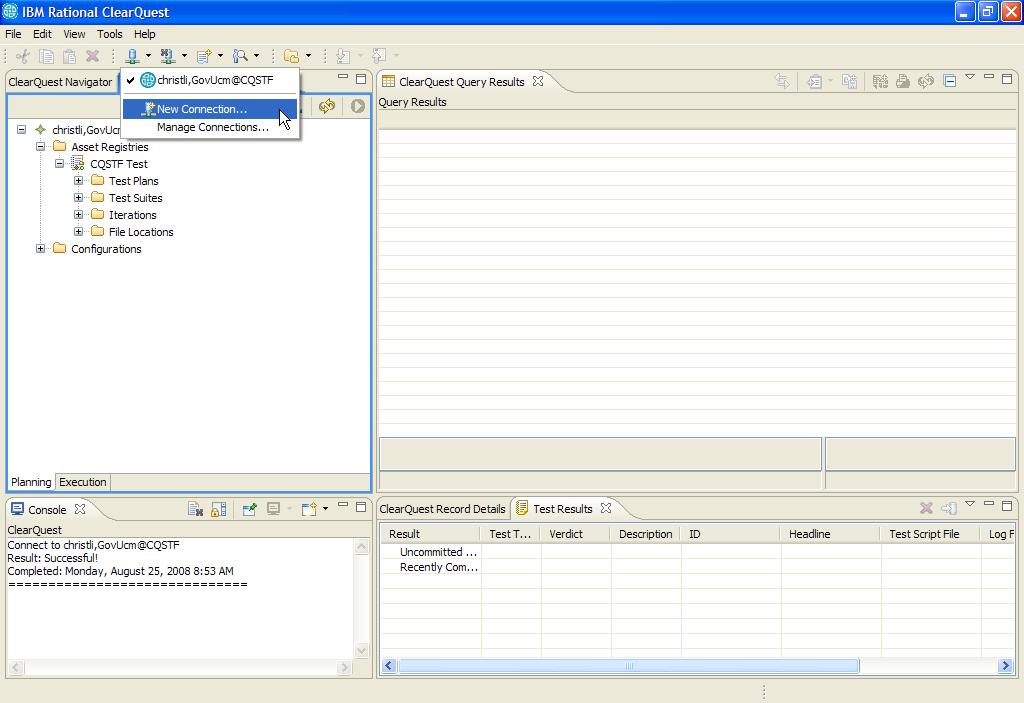This screenshot has height=703, width=1024.
Task: Toggle the Console scroll lock icon
Action: pyautogui.click(x=219, y=510)
